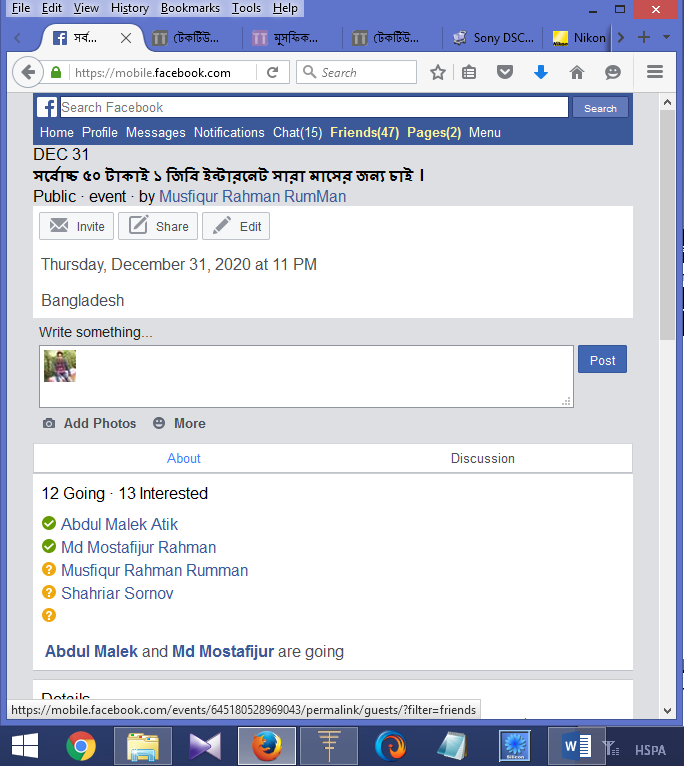The height and width of the screenshot is (766, 684).
Task: Switch to the Sony DSC tab
Action: click(x=492, y=38)
